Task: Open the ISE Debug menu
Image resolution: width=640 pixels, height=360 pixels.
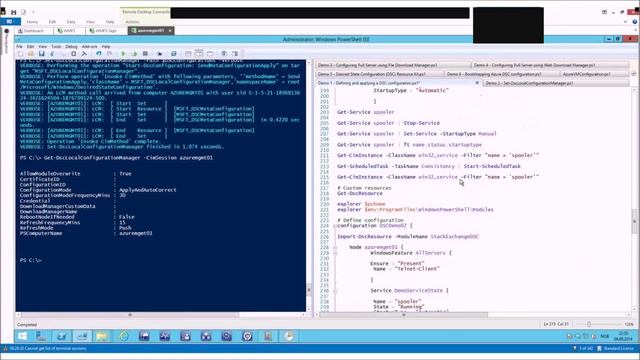Action: 71,47
